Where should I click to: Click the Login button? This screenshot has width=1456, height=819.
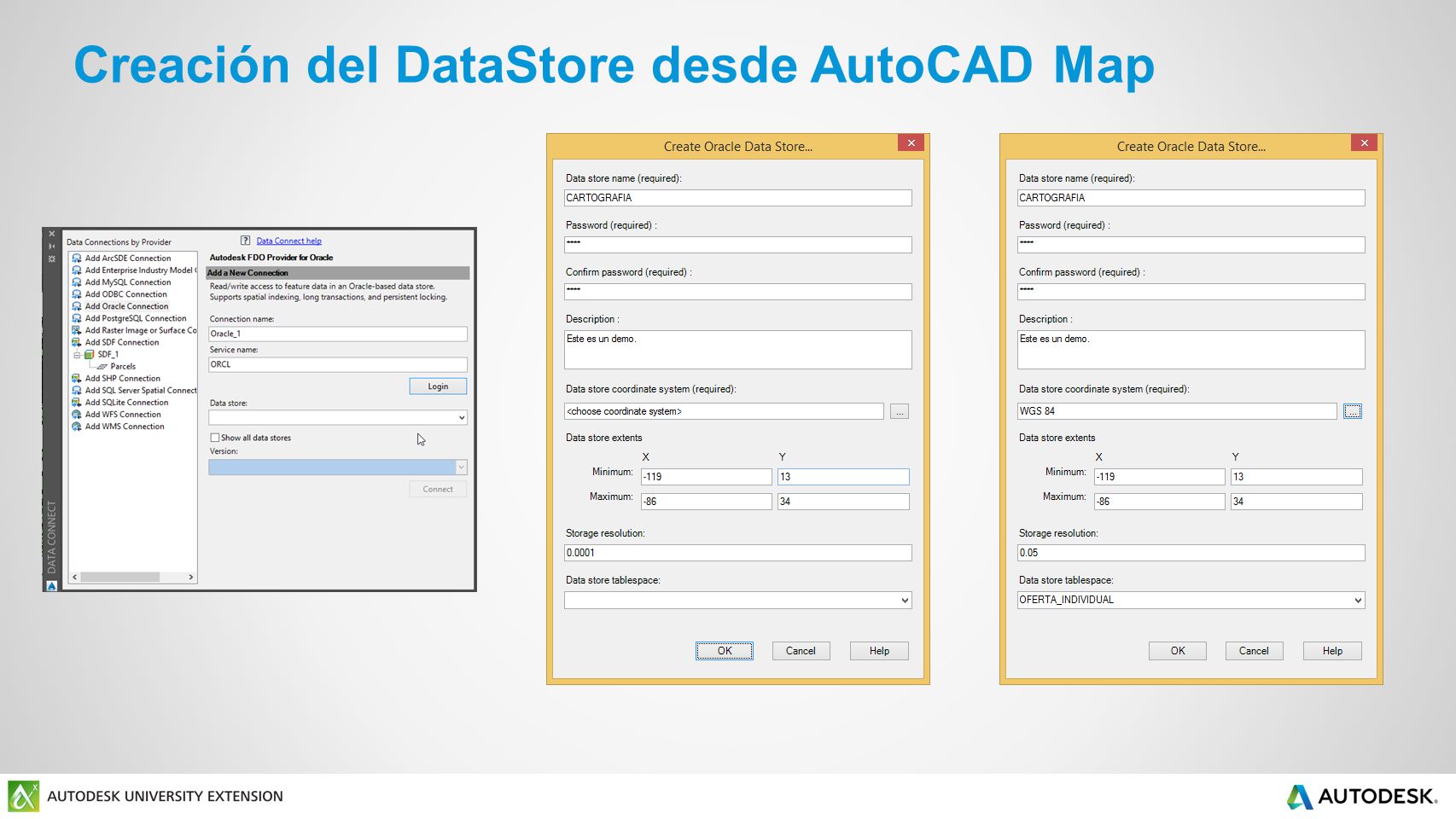pyautogui.click(x=438, y=386)
